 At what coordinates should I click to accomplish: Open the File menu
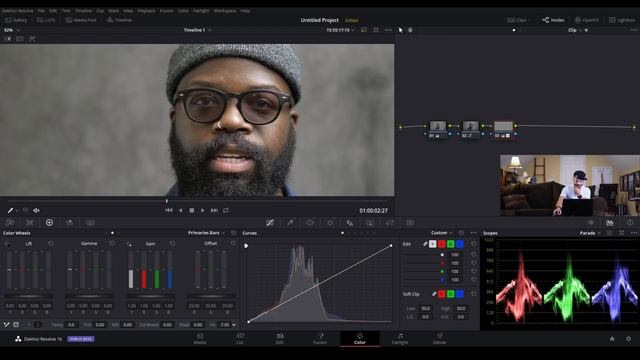41,11
